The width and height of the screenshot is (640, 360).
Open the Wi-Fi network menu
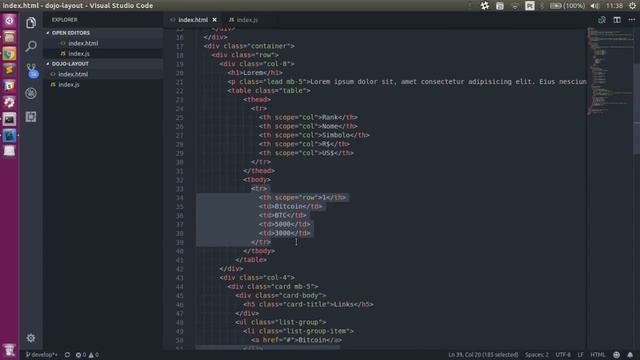click(515, 6)
